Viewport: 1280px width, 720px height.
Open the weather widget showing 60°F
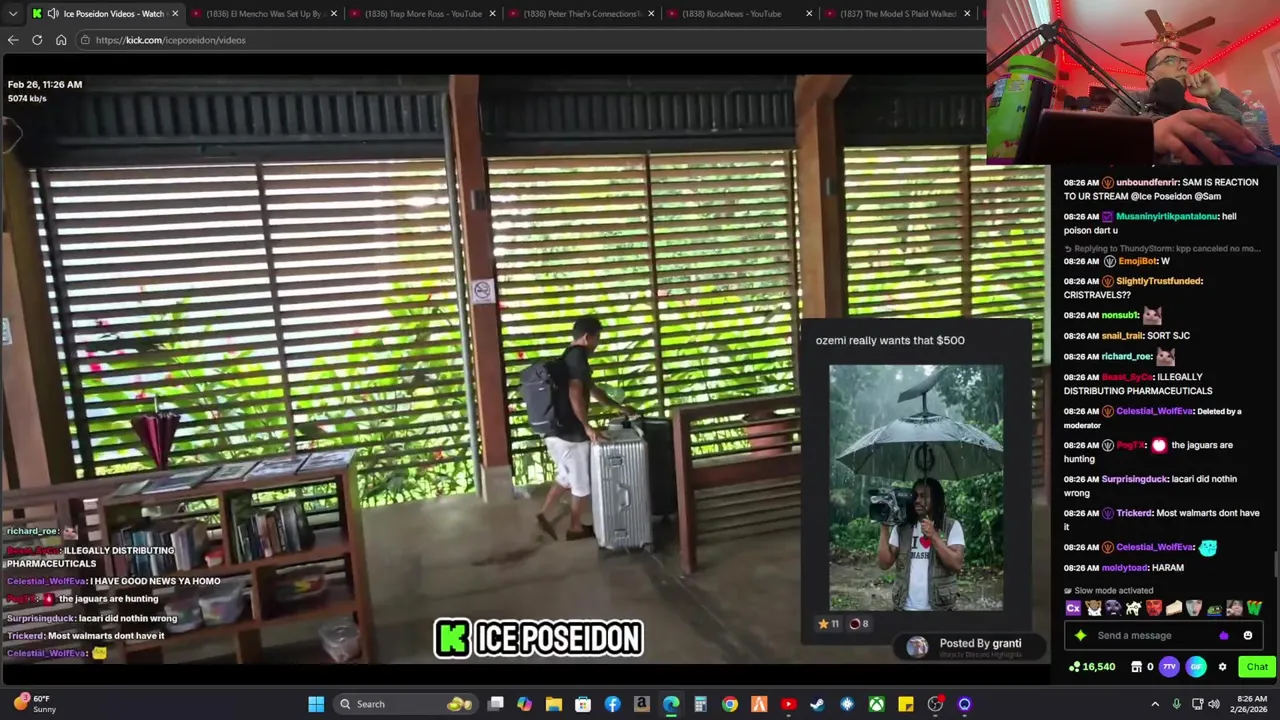(x=35, y=704)
